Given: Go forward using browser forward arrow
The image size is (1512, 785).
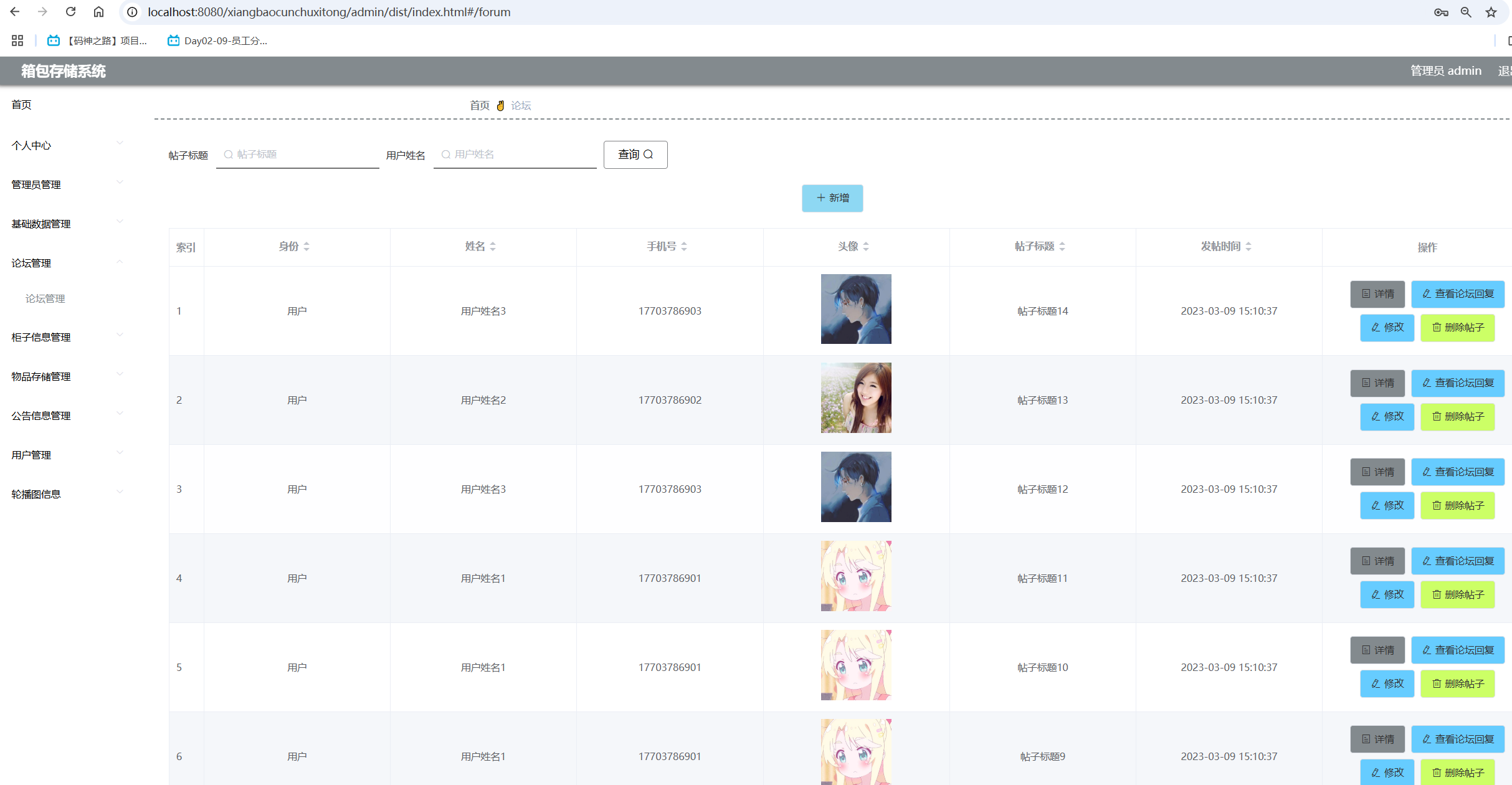Looking at the screenshot, I should pyautogui.click(x=42, y=12).
